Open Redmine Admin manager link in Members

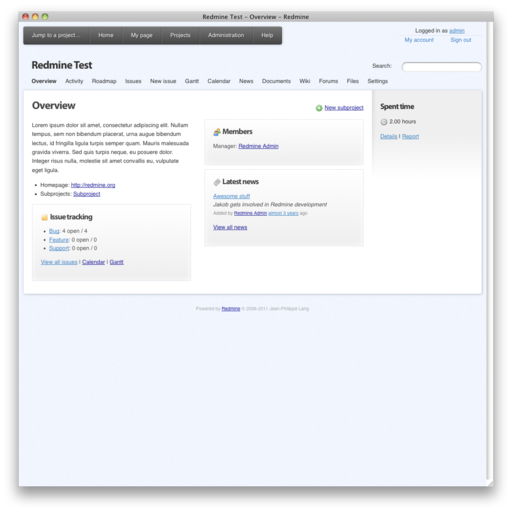[258, 146]
